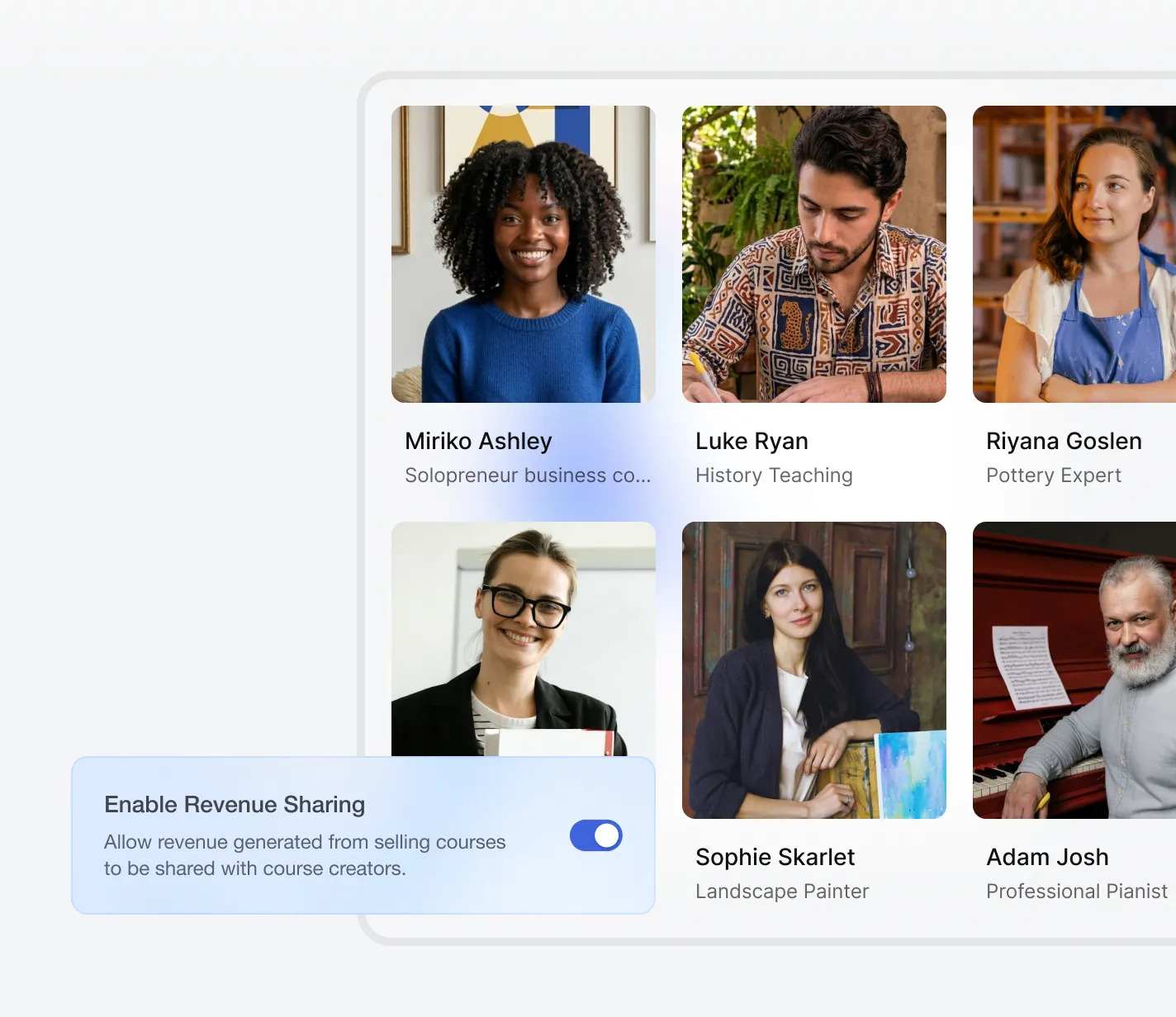Screen dimensions: 1176x1017
Task: Open Sophie Skarlet's profile photo
Action: tap(814, 670)
